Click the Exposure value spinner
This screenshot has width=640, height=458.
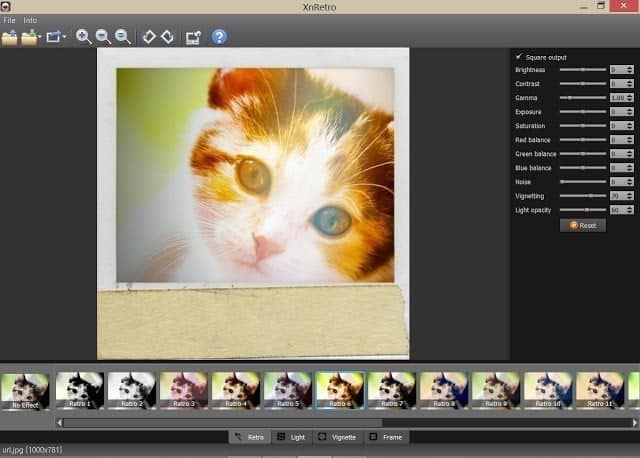tap(622, 111)
